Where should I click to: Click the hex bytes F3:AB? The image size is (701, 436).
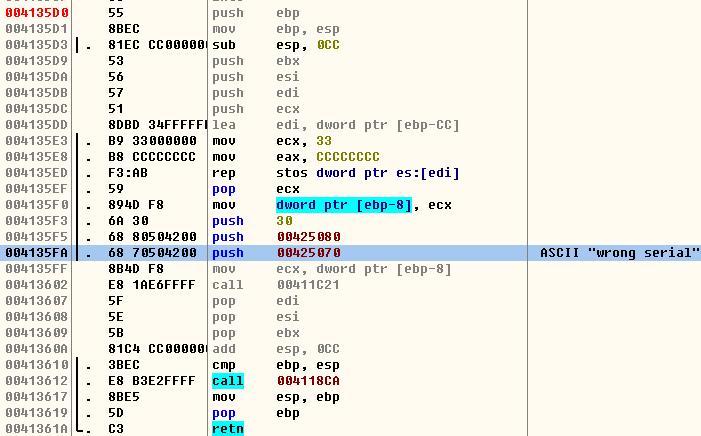tap(128, 173)
